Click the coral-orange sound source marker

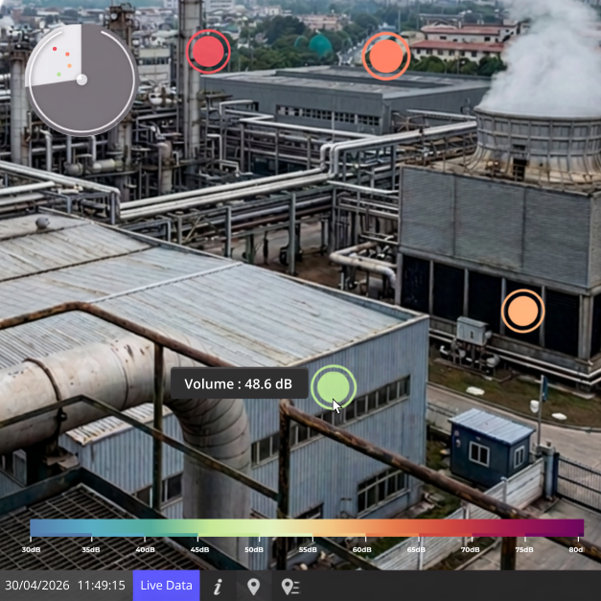[x=386, y=56]
